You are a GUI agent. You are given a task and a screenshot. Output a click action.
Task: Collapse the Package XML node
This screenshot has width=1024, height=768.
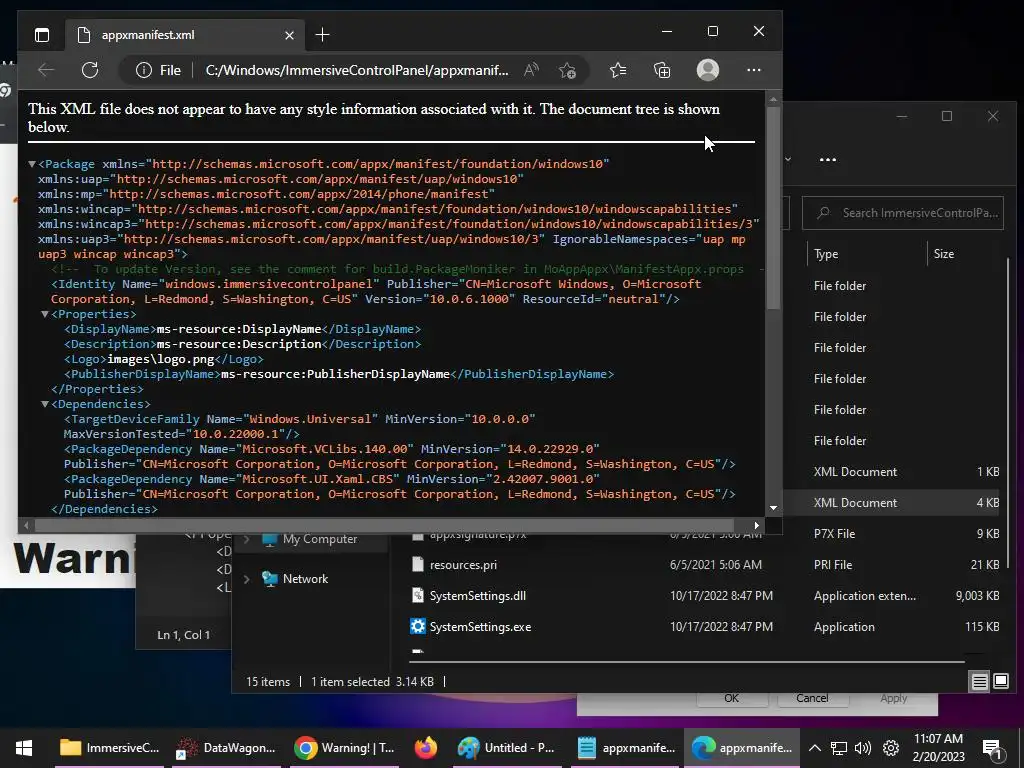(31, 164)
